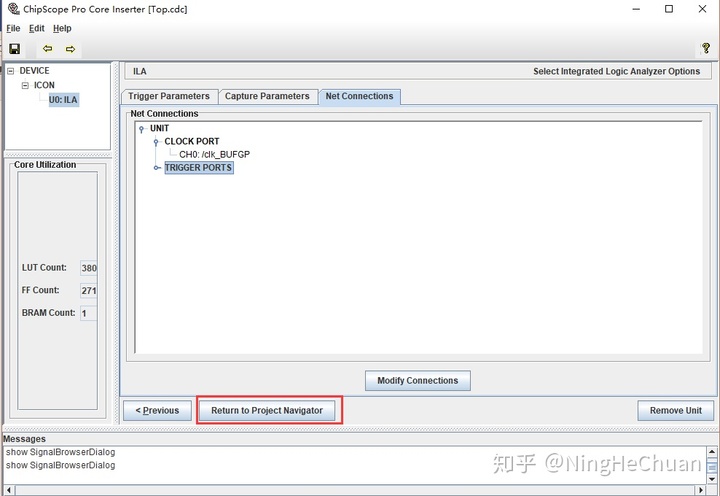Click the Previous button
Screen dimensions: 720x496
click(x=157, y=411)
